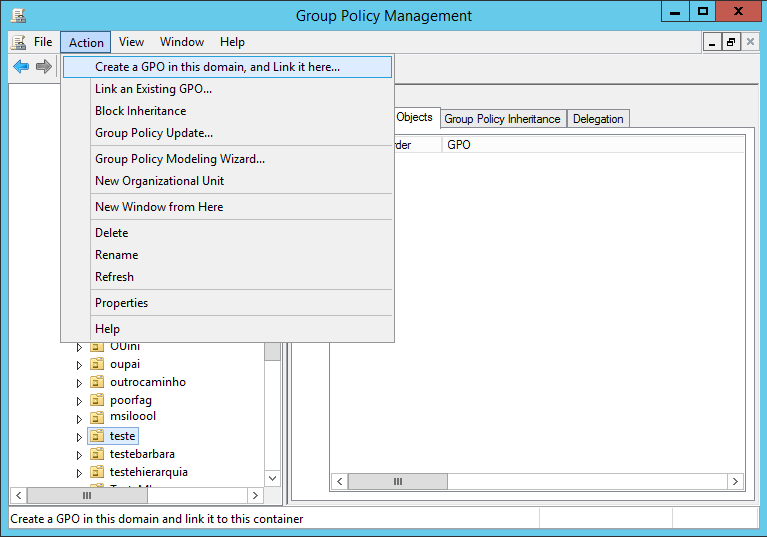Viewport: 767px width, 537px height.
Task: Click the poorfag OU folder icon
Action: [97, 400]
